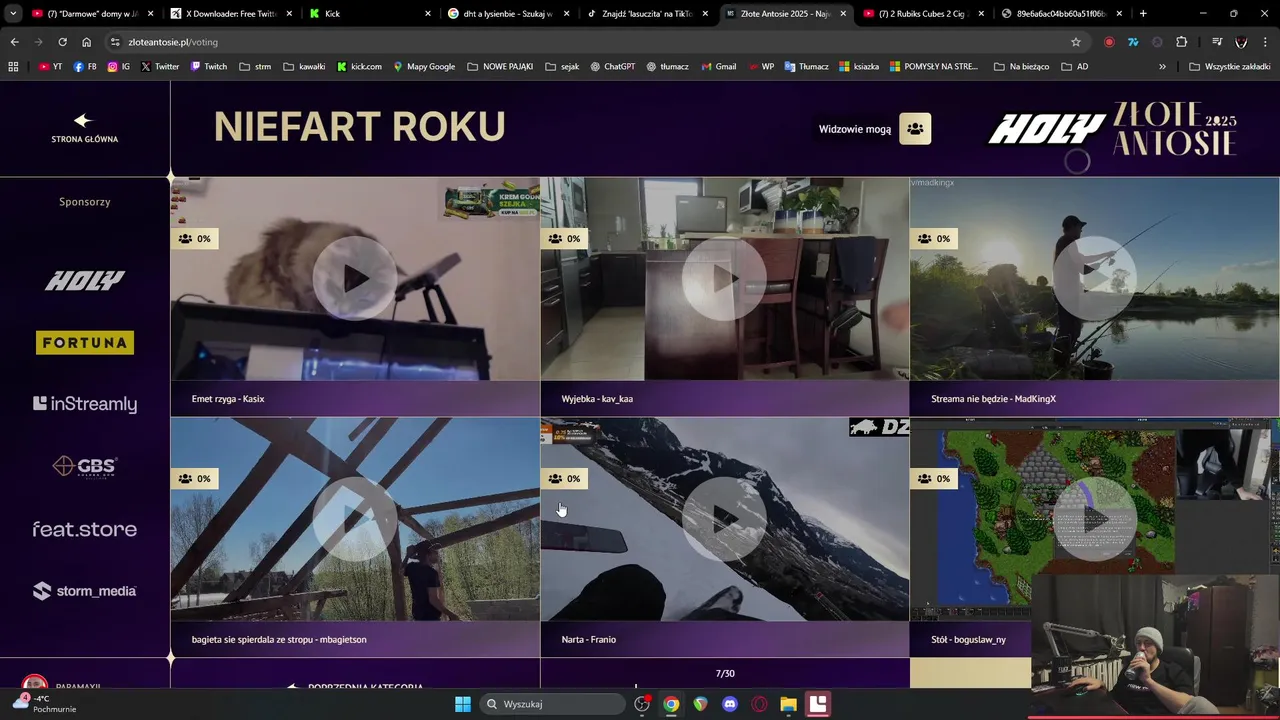Click vote percentage badge on Wyjebka card
1280x720 pixels.
tap(565, 238)
